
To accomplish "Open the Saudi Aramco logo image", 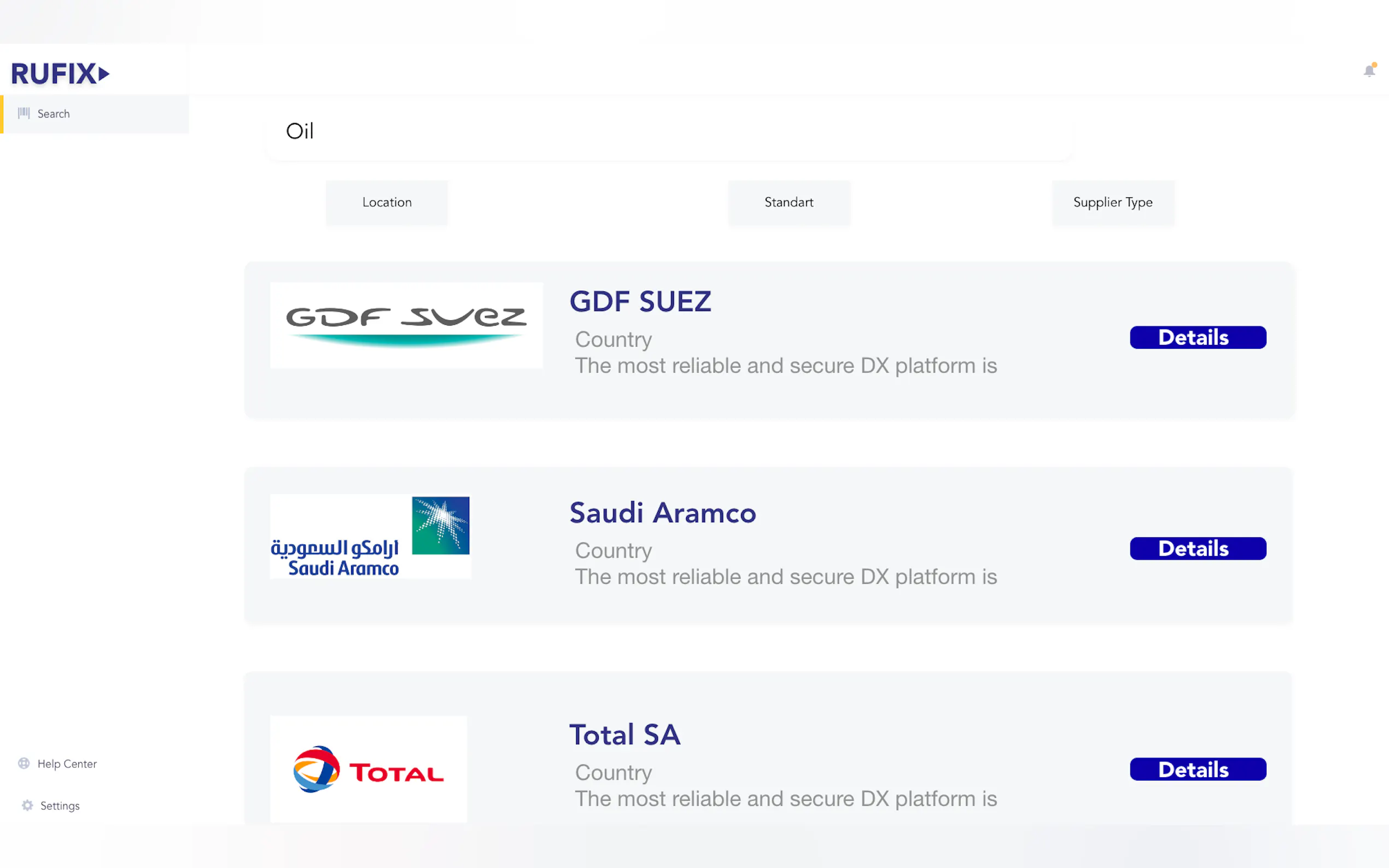I will coord(370,536).
